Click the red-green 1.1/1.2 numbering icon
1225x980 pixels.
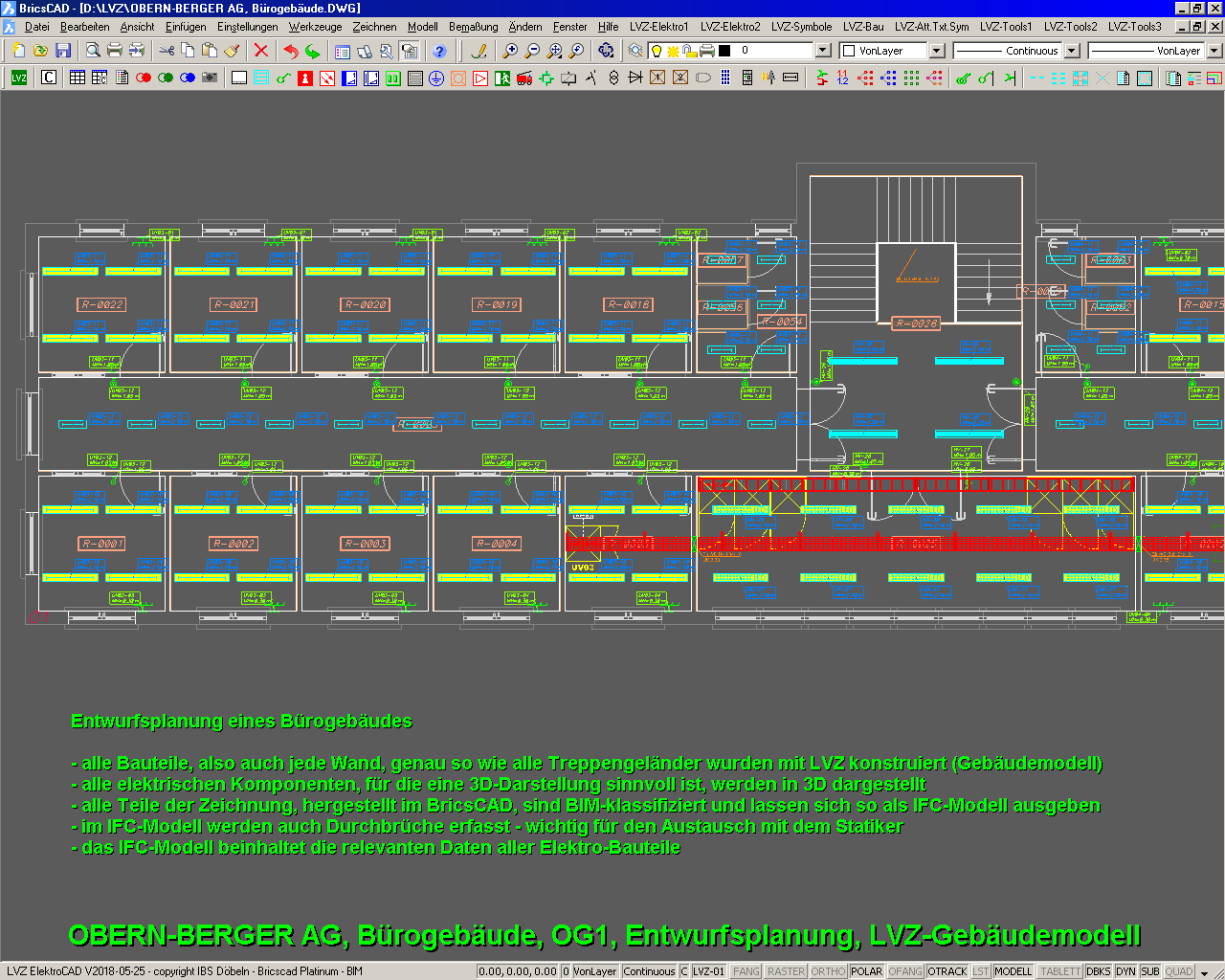[843, 78]
